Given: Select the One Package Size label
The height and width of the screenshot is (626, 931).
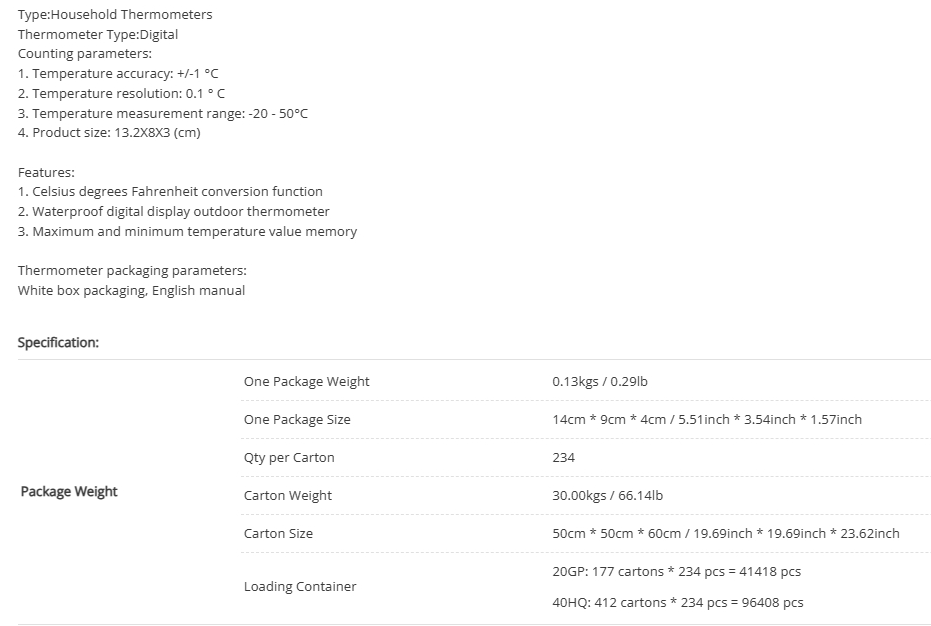Looking at the screenshot, I should point(297,419).
